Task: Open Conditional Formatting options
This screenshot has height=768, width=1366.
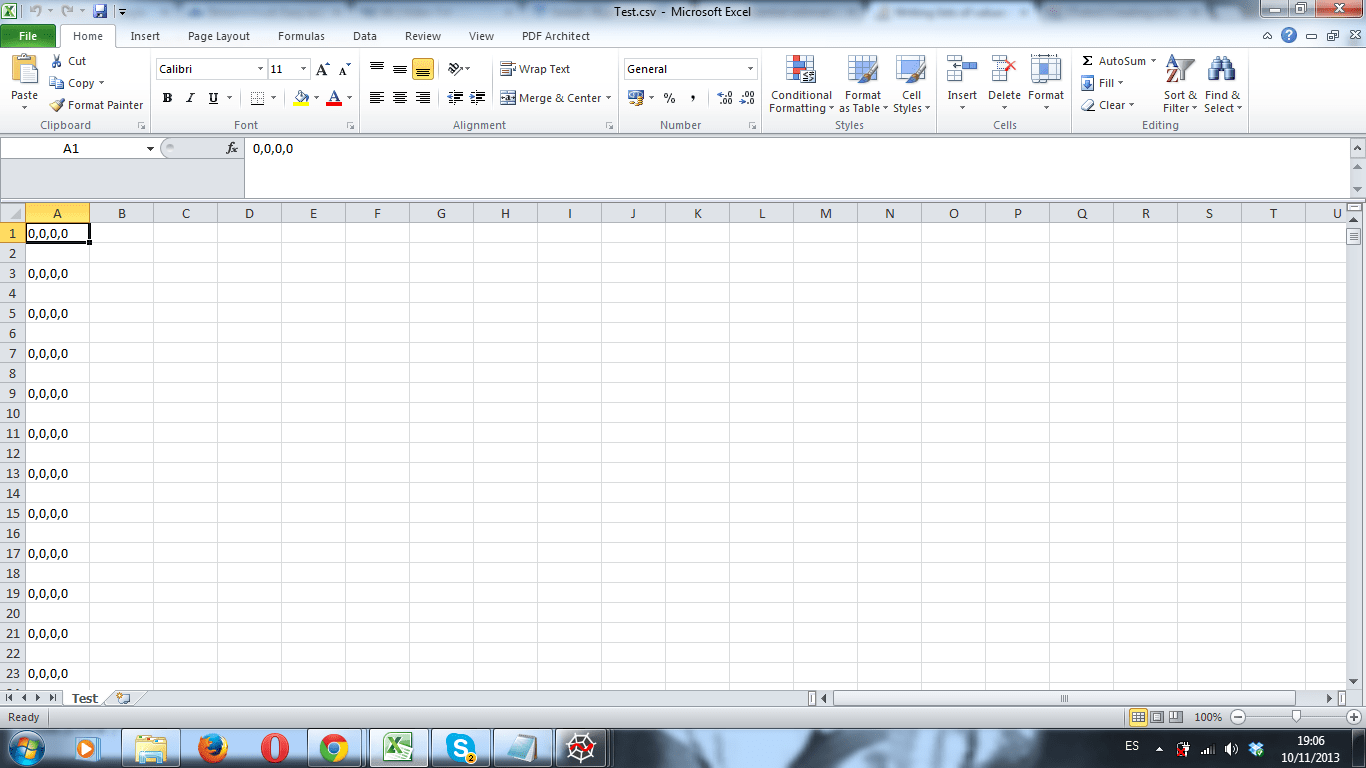Action: tap(800, 85)
